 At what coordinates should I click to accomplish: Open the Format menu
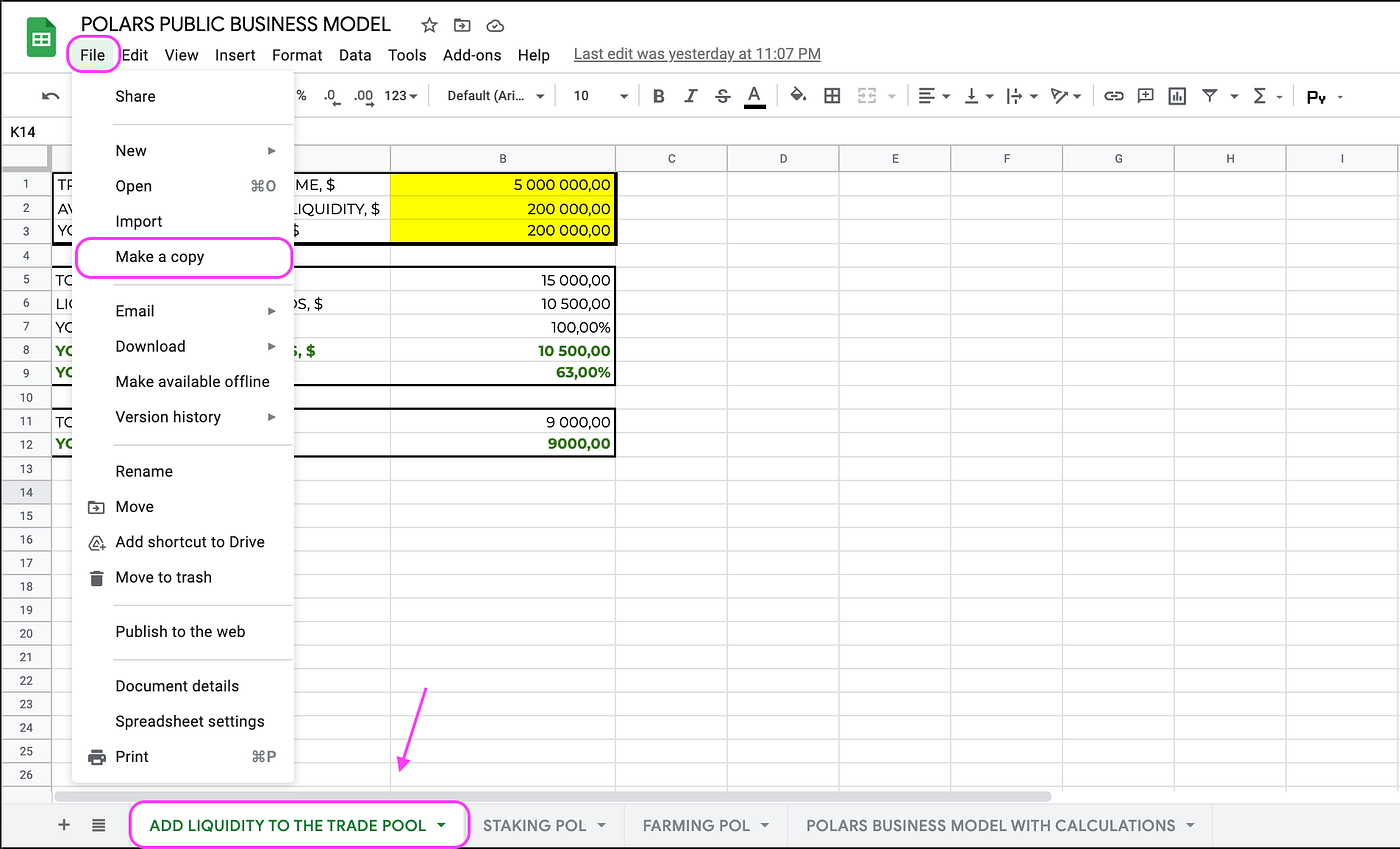[x=297, y=55]
